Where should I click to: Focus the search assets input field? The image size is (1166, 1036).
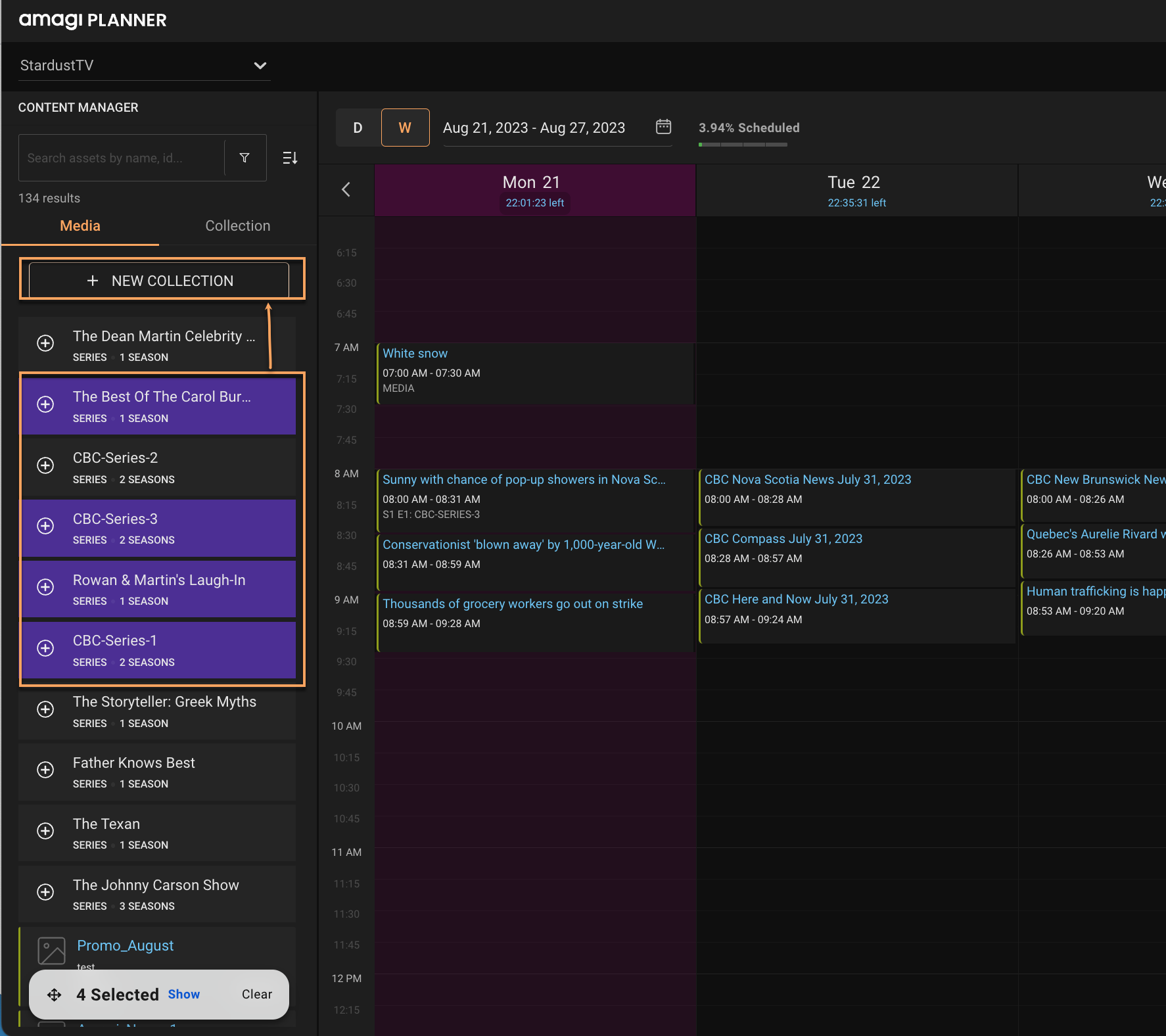pos(122,158)
